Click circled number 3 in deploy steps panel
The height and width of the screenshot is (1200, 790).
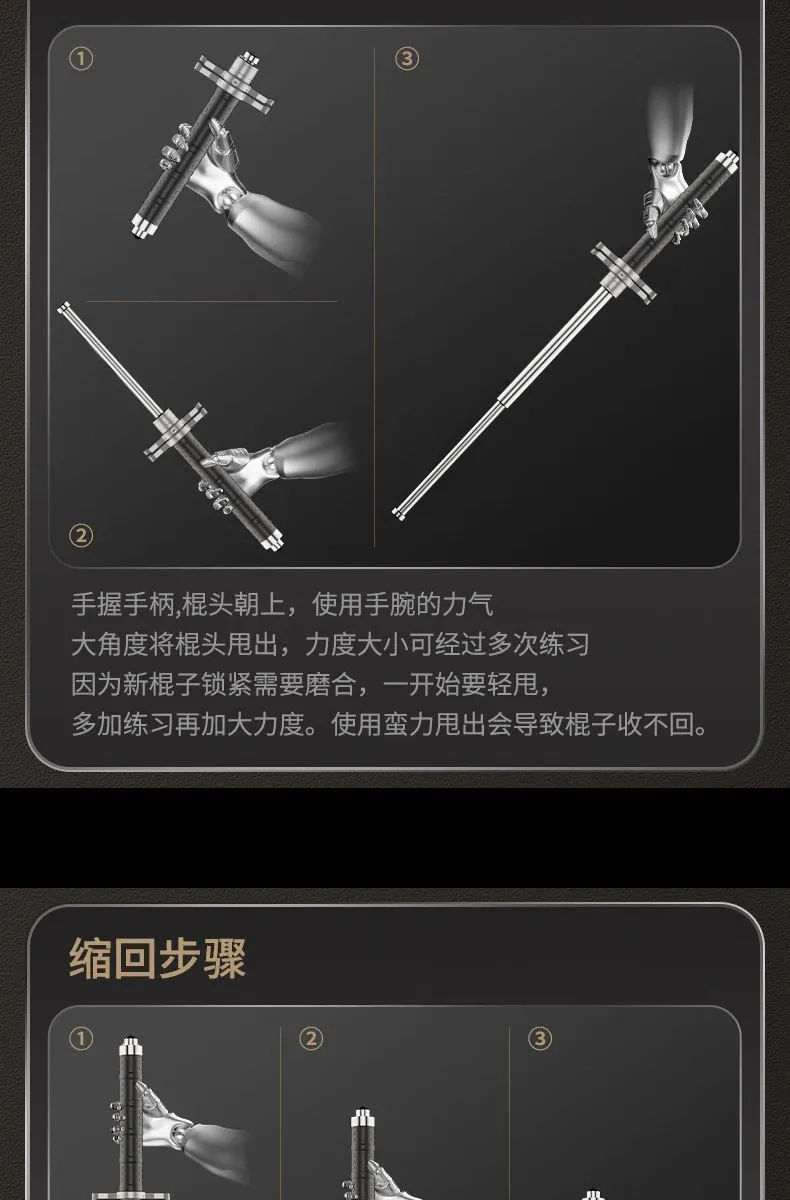pos(406,59)
